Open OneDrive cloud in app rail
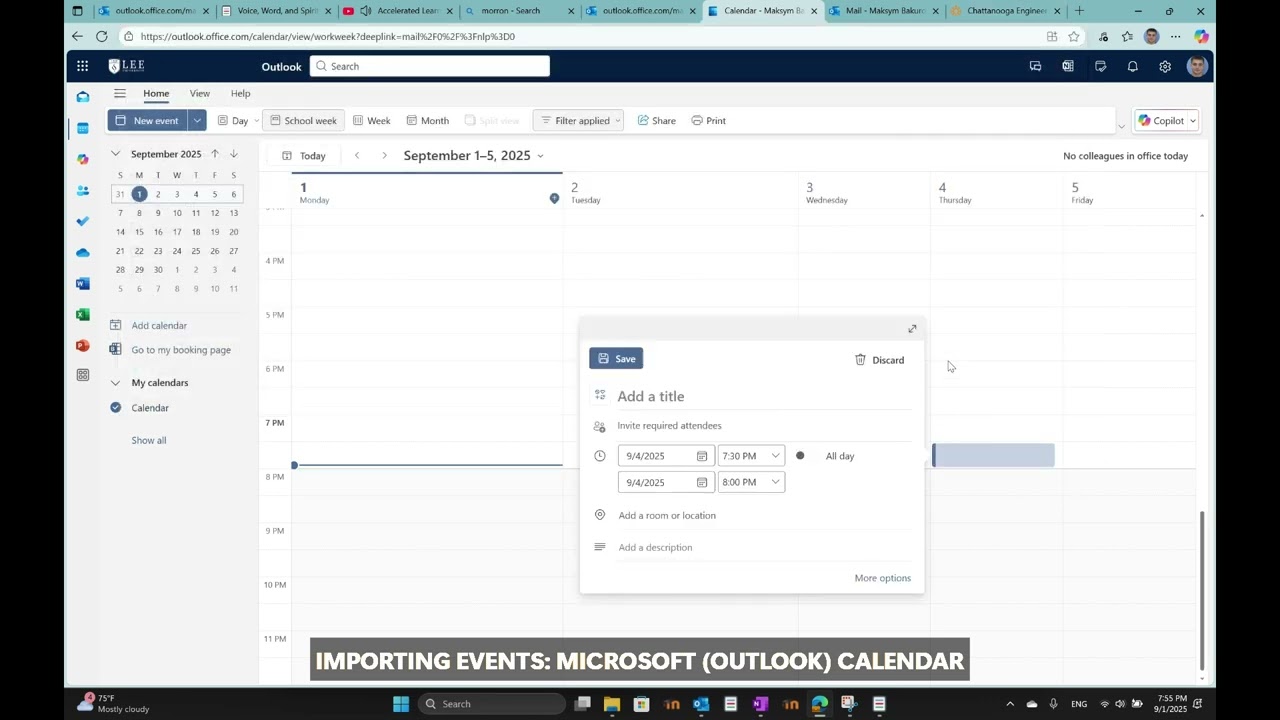This screenshot has width=1280, height=720. (x=83, y=252)
